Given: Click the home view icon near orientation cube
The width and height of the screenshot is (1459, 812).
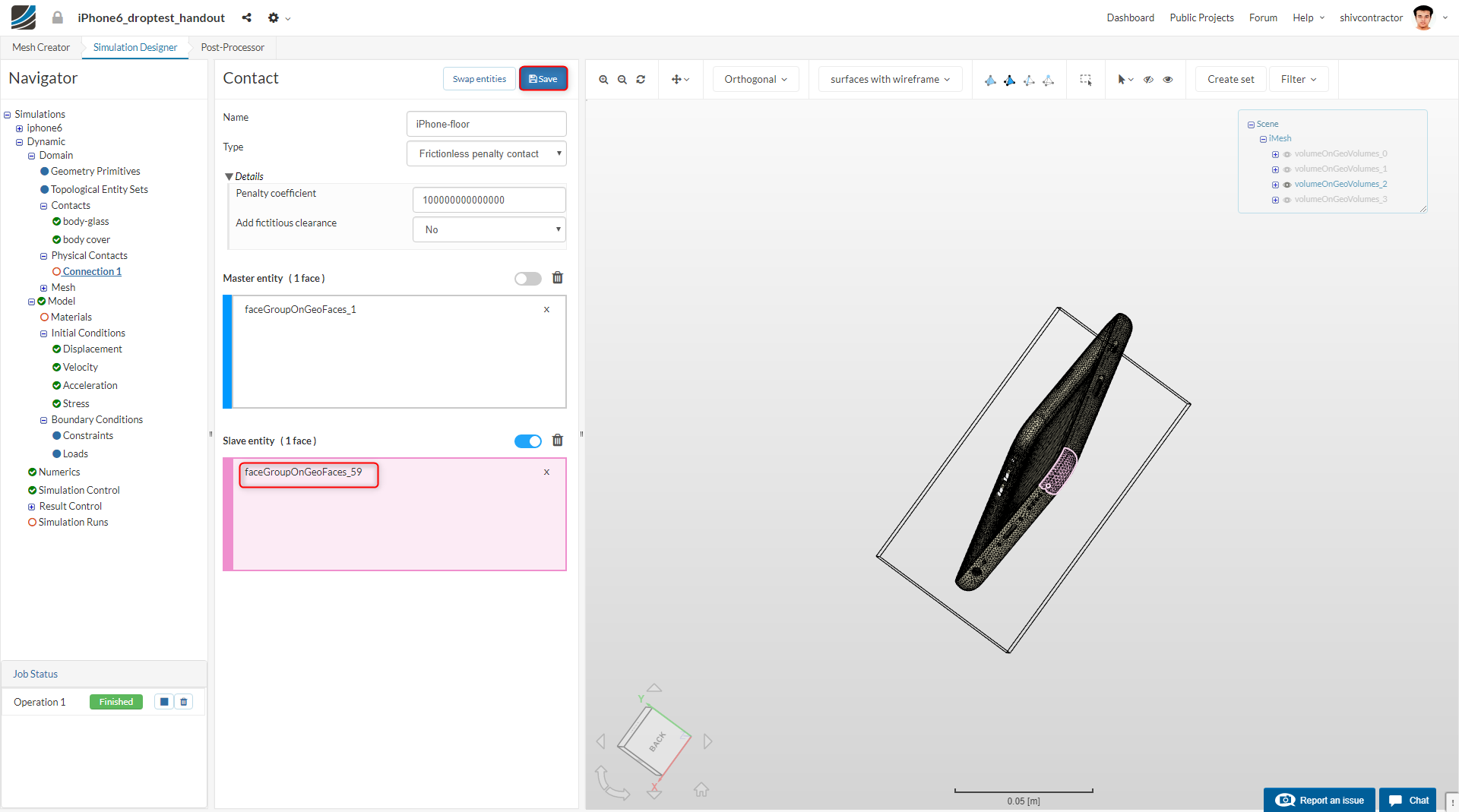Looking at the screenshot, I should (x=701, y=790).
